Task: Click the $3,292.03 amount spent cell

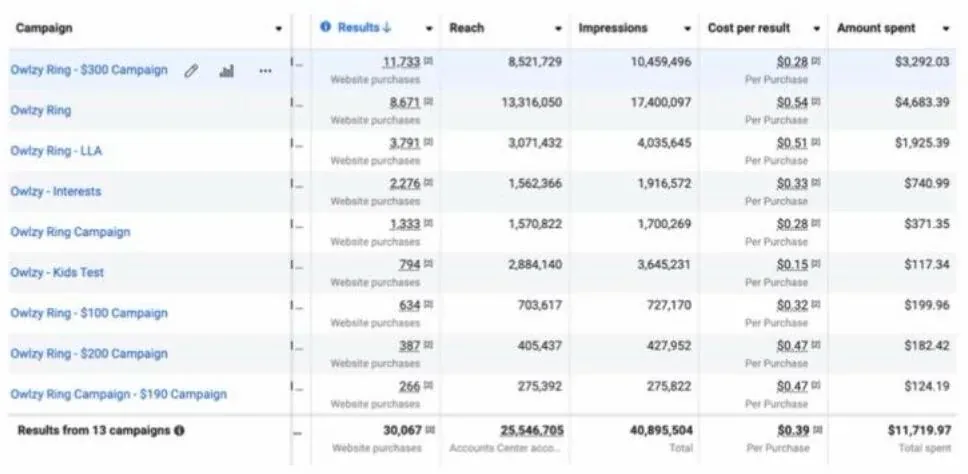Action: (922, 62)
